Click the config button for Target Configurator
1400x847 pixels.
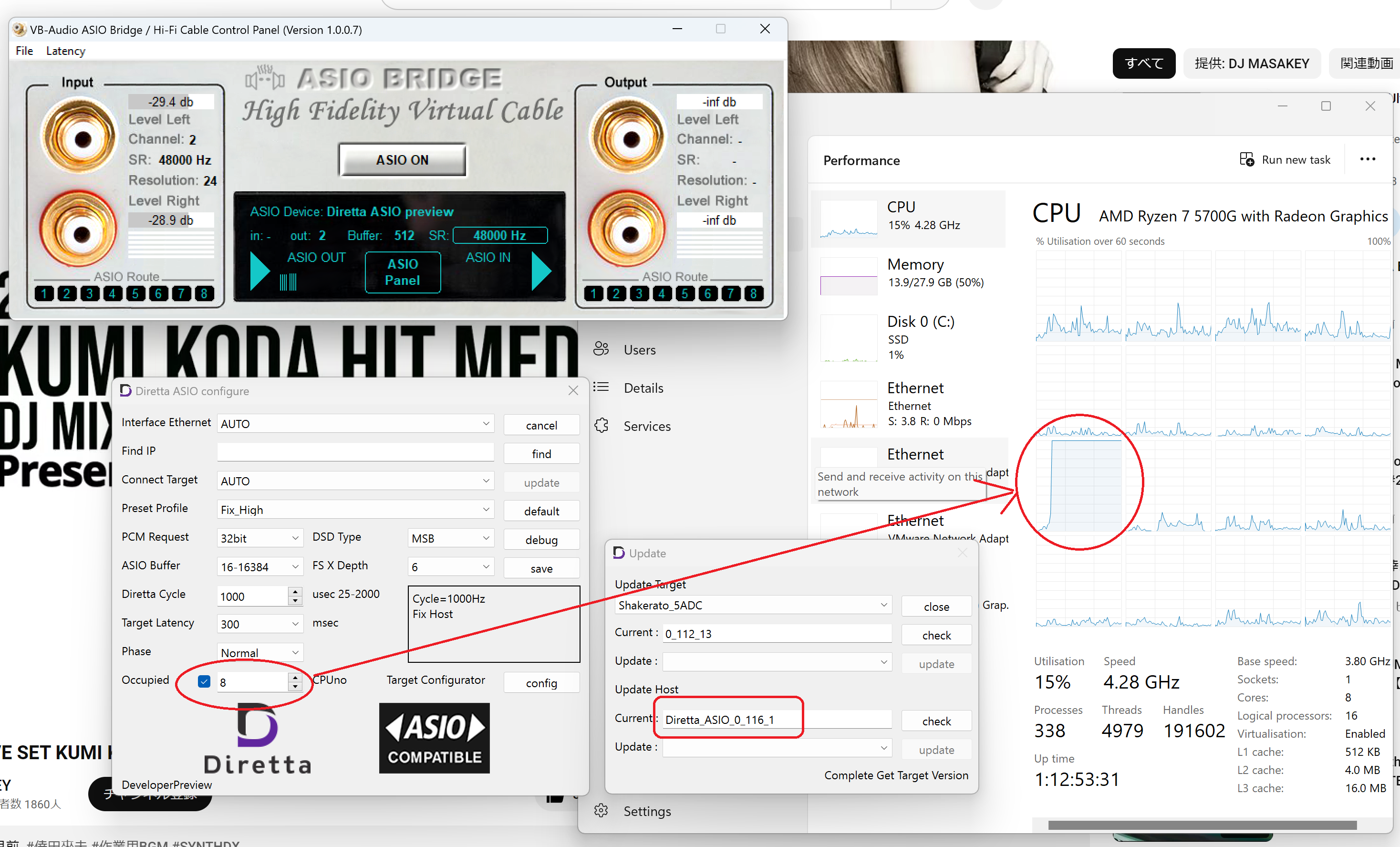(541, 683)
